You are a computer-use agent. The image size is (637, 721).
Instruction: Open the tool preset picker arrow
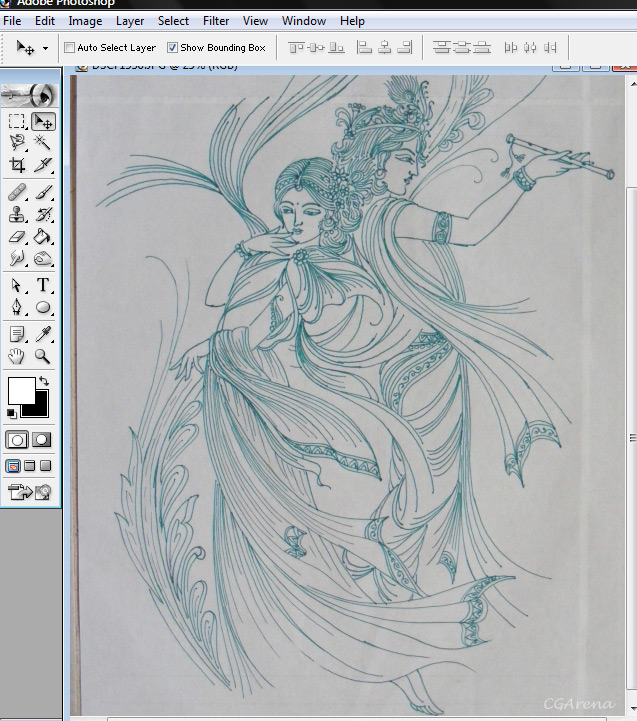click(46, 48)
